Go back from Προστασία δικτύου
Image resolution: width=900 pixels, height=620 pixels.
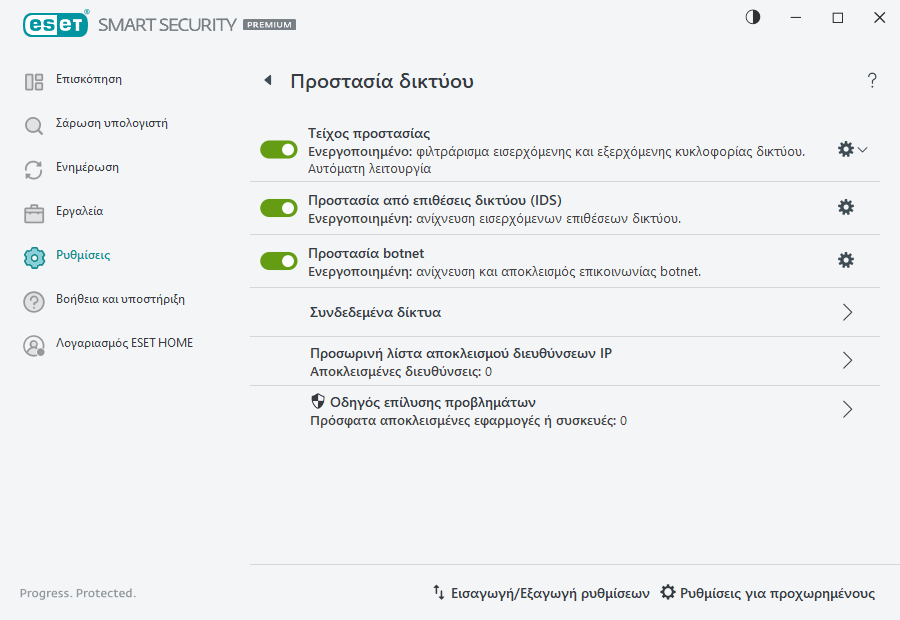(267, 81)
